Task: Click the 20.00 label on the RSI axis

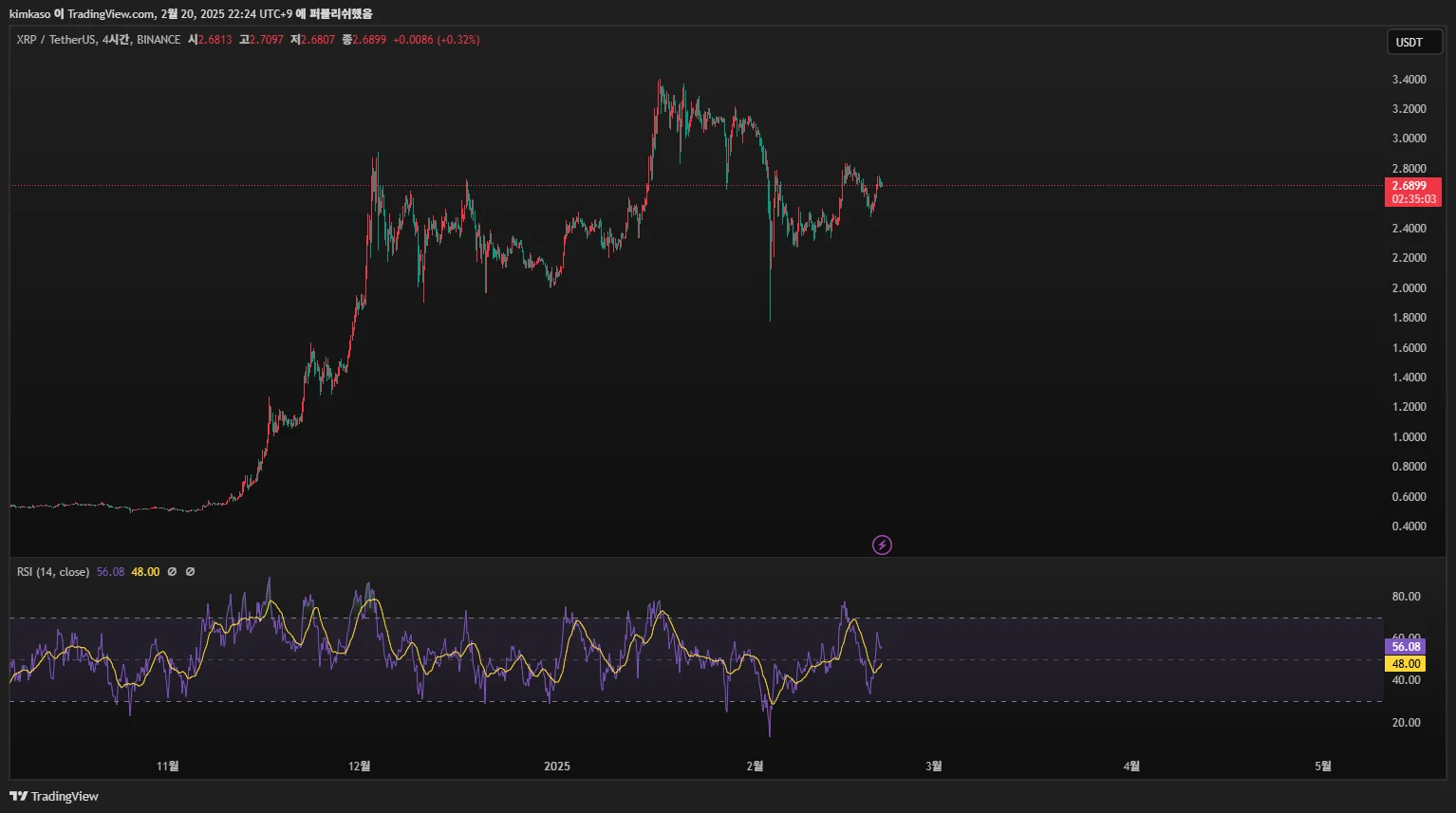Action: click(x=1407, y=723)
